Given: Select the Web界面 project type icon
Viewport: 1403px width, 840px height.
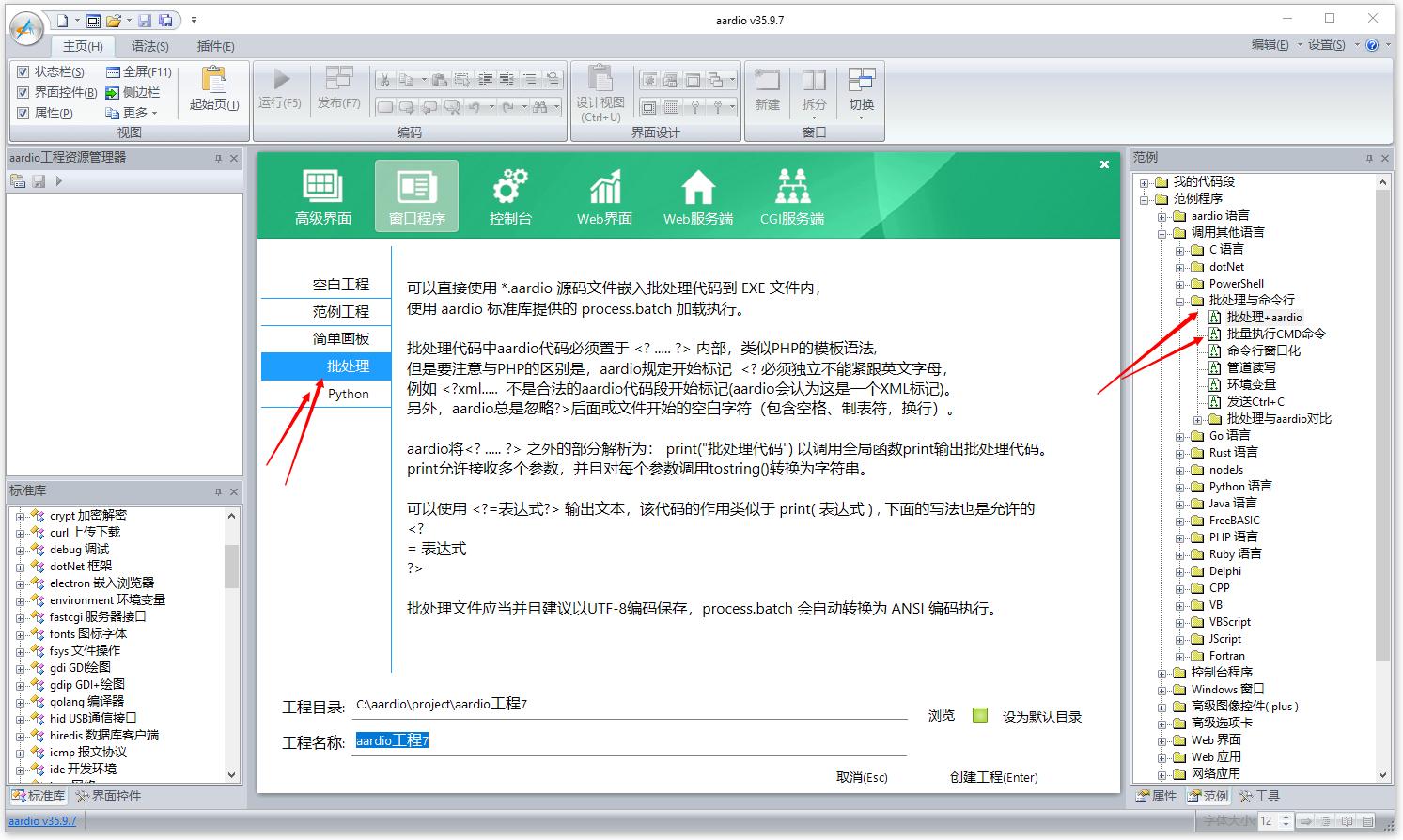Looking at the screenshot, I should coord(603,194).
